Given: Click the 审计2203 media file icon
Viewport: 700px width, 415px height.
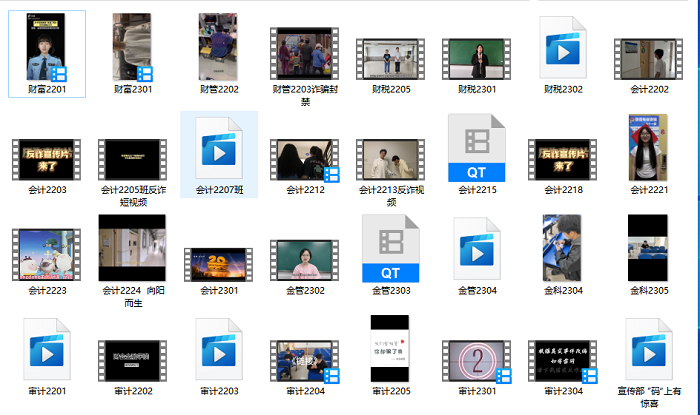Looking at the screenshot, I should [218, 348].
